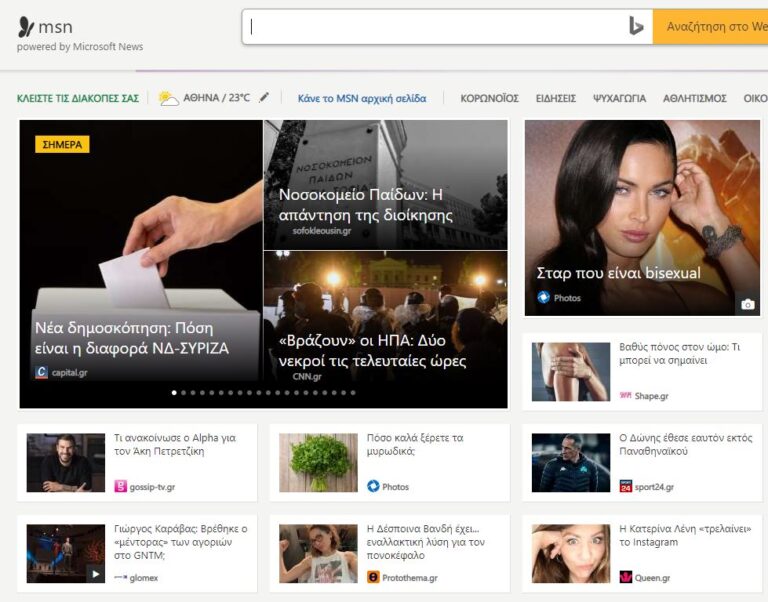Open Γιώργος Καράβας μέντορας article title
Image resolution: width=768 pixels, height=602 pixels.
(181, 542)
